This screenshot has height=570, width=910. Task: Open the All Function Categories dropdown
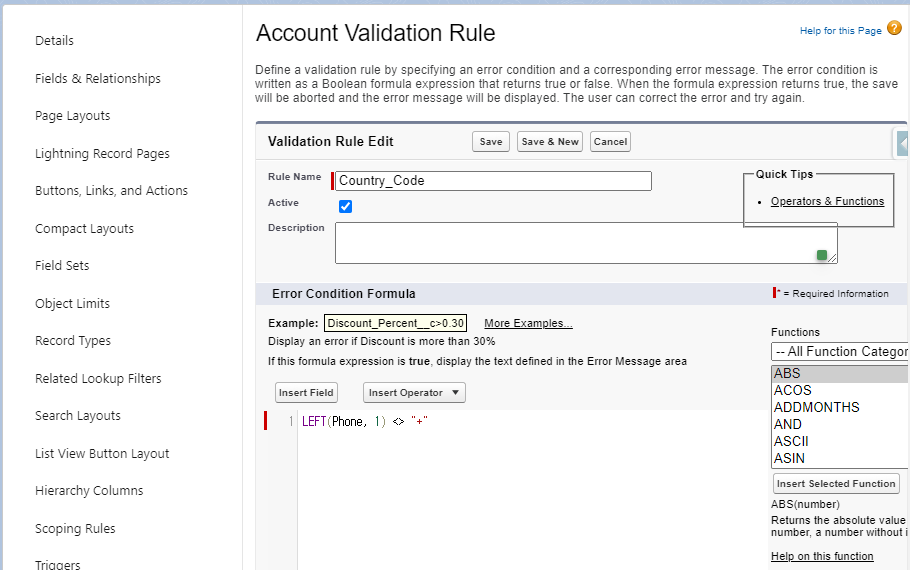tap(840, 352)
